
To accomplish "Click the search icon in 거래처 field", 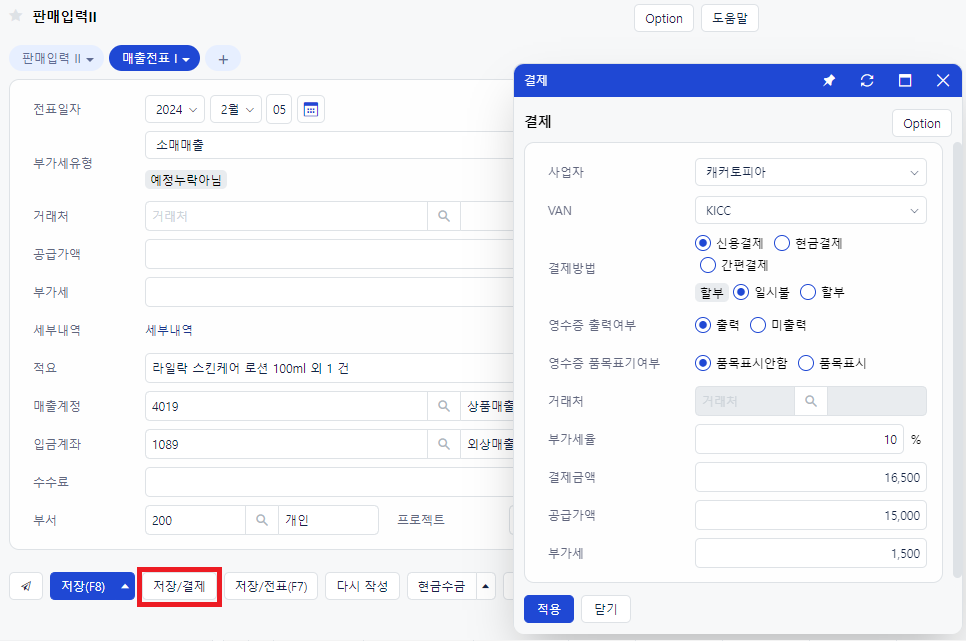I will (444, 216).
